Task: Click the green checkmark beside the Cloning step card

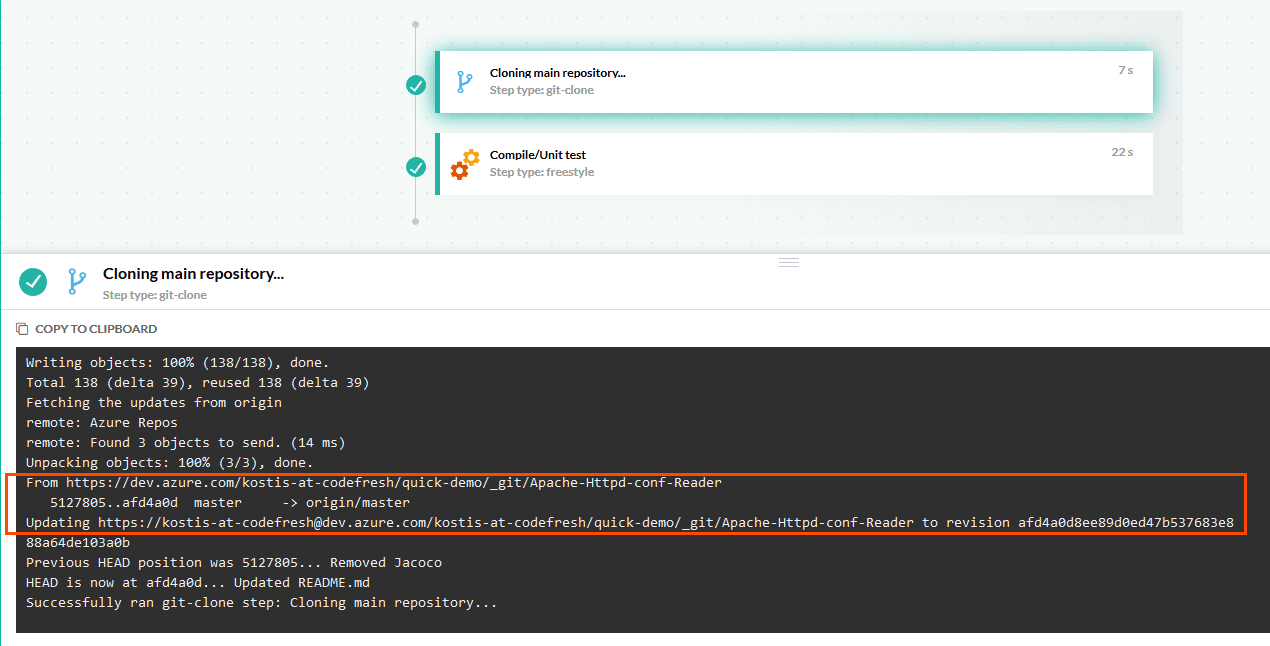Action: tap(416, 85)
